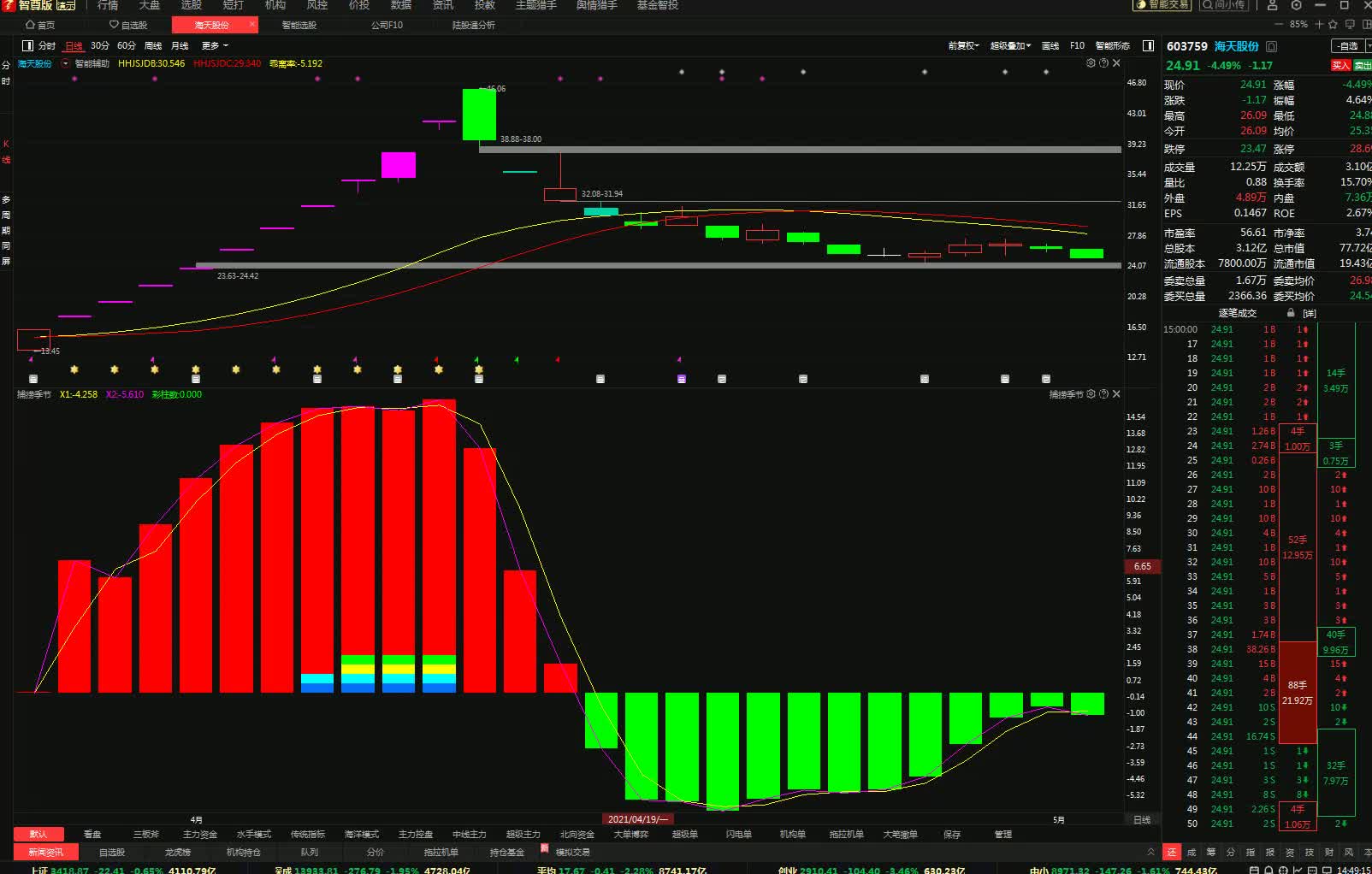The width and height of the screenshot is (1372, 874).
Task: Open 捕捞季节 indicator help icon
Action: click(1103, 394)
